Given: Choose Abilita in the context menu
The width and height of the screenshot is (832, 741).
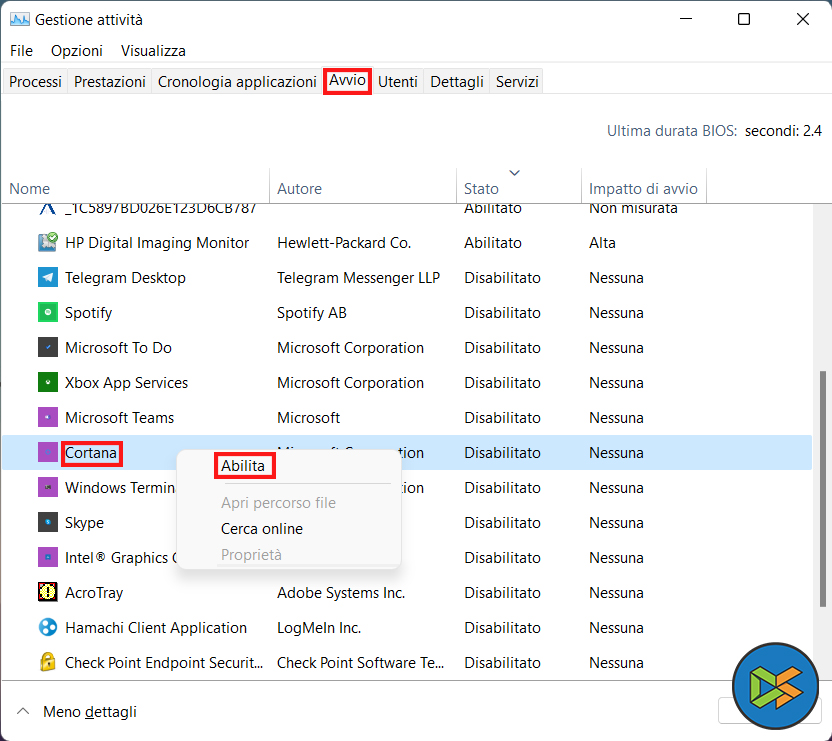Looking at the screenshot, I should tap(243, 466).
